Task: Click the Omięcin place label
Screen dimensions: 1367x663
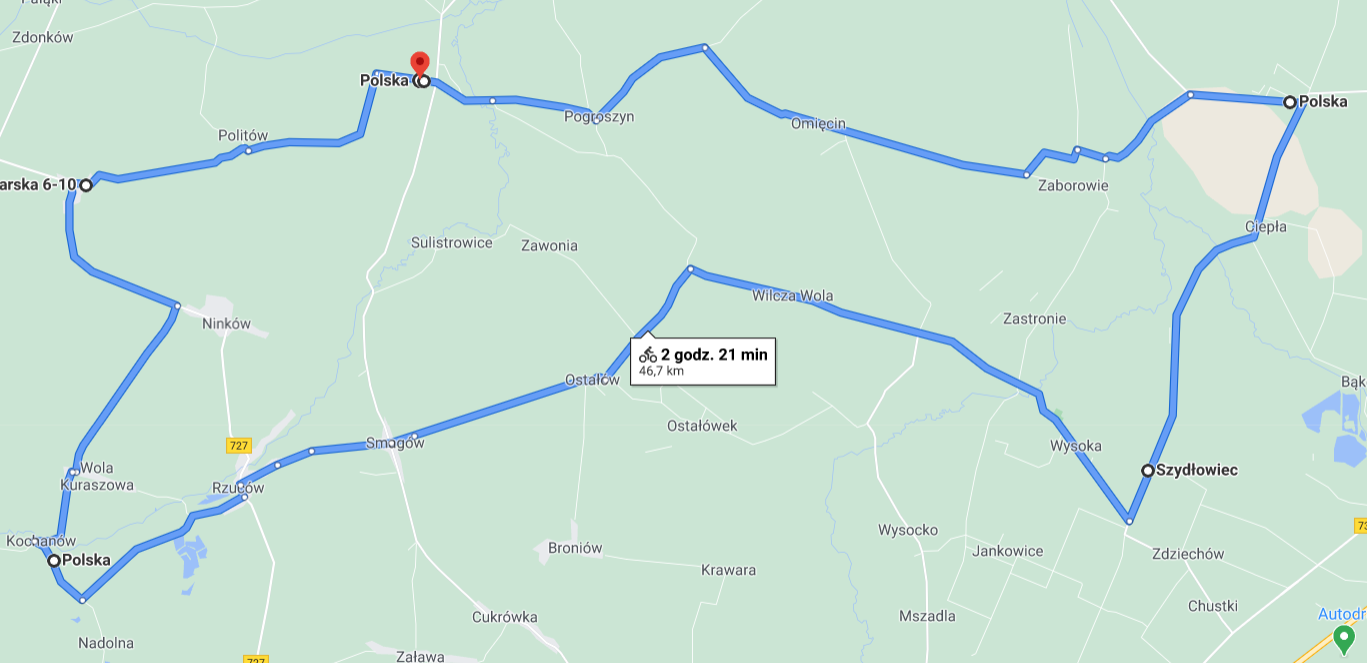Action: [x=818, y=124]
